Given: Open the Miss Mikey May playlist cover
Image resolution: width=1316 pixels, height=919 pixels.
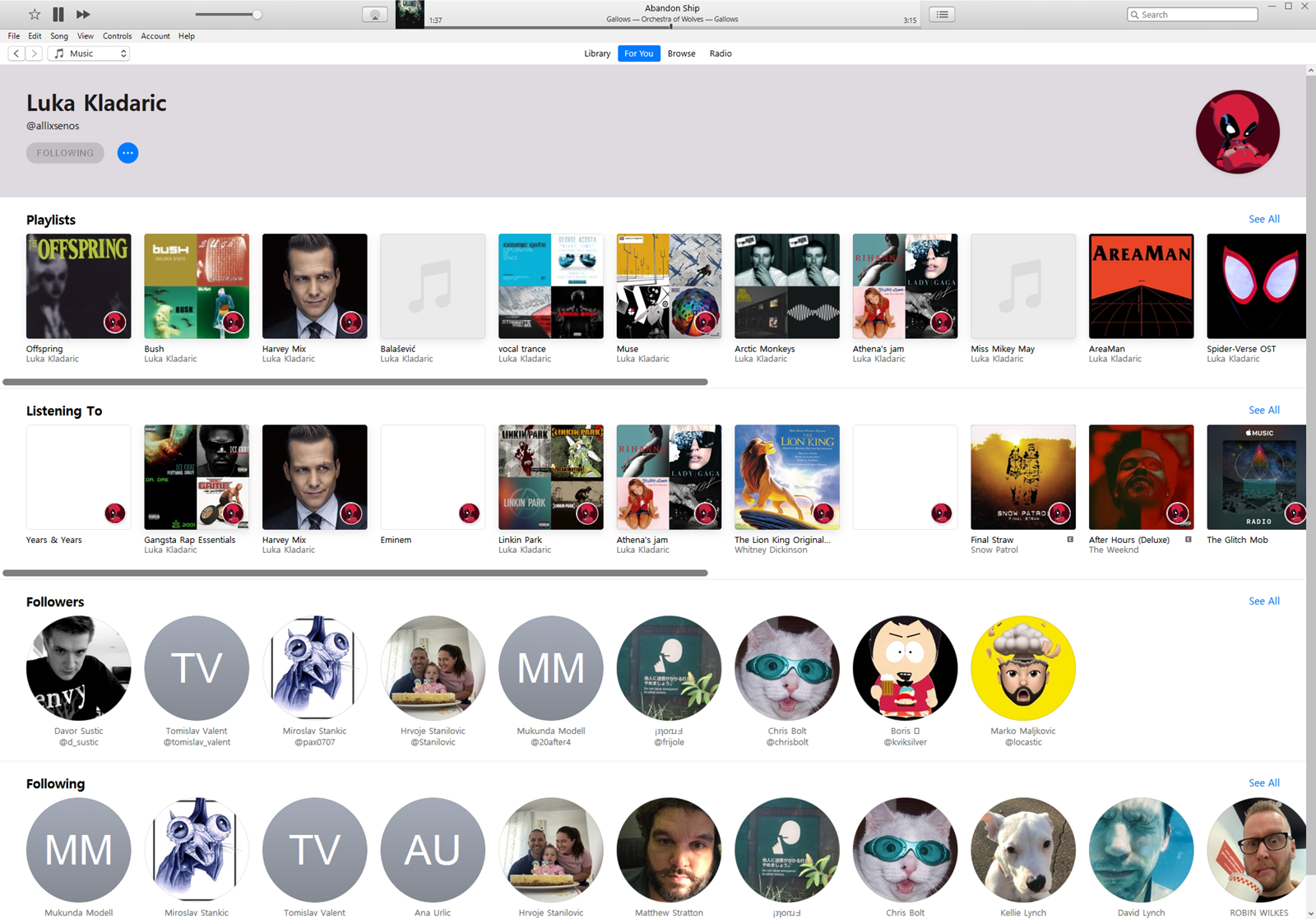Looking at the screenshot, I should click(x=1023, y=286).
